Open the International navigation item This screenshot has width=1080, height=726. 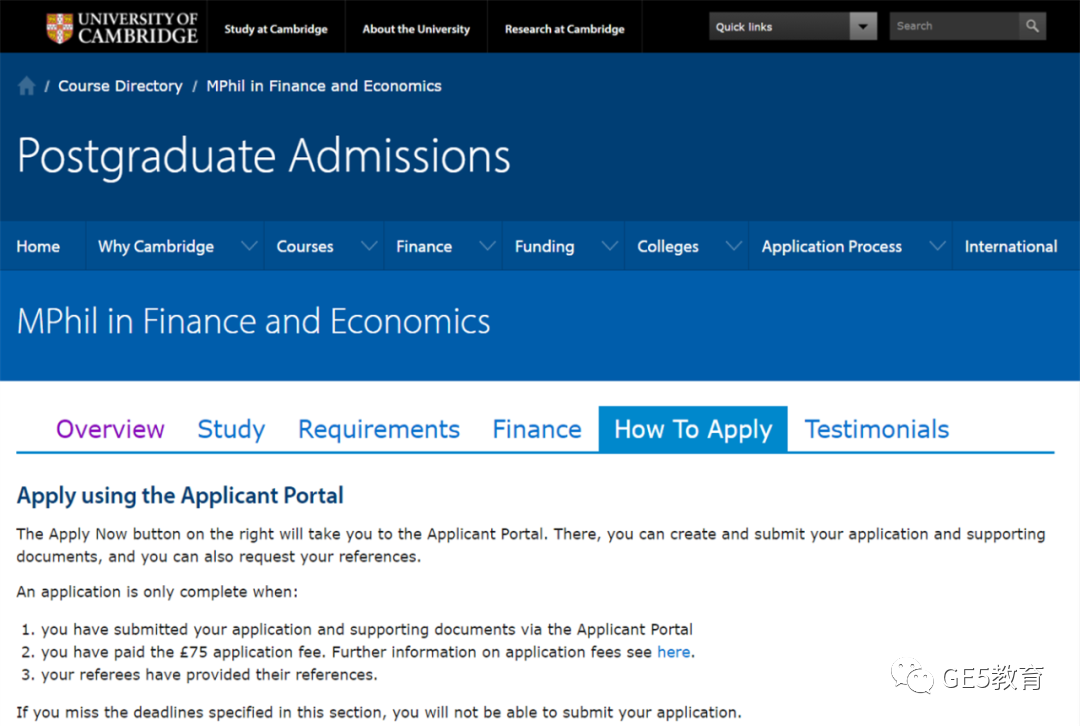(1010, 247)
